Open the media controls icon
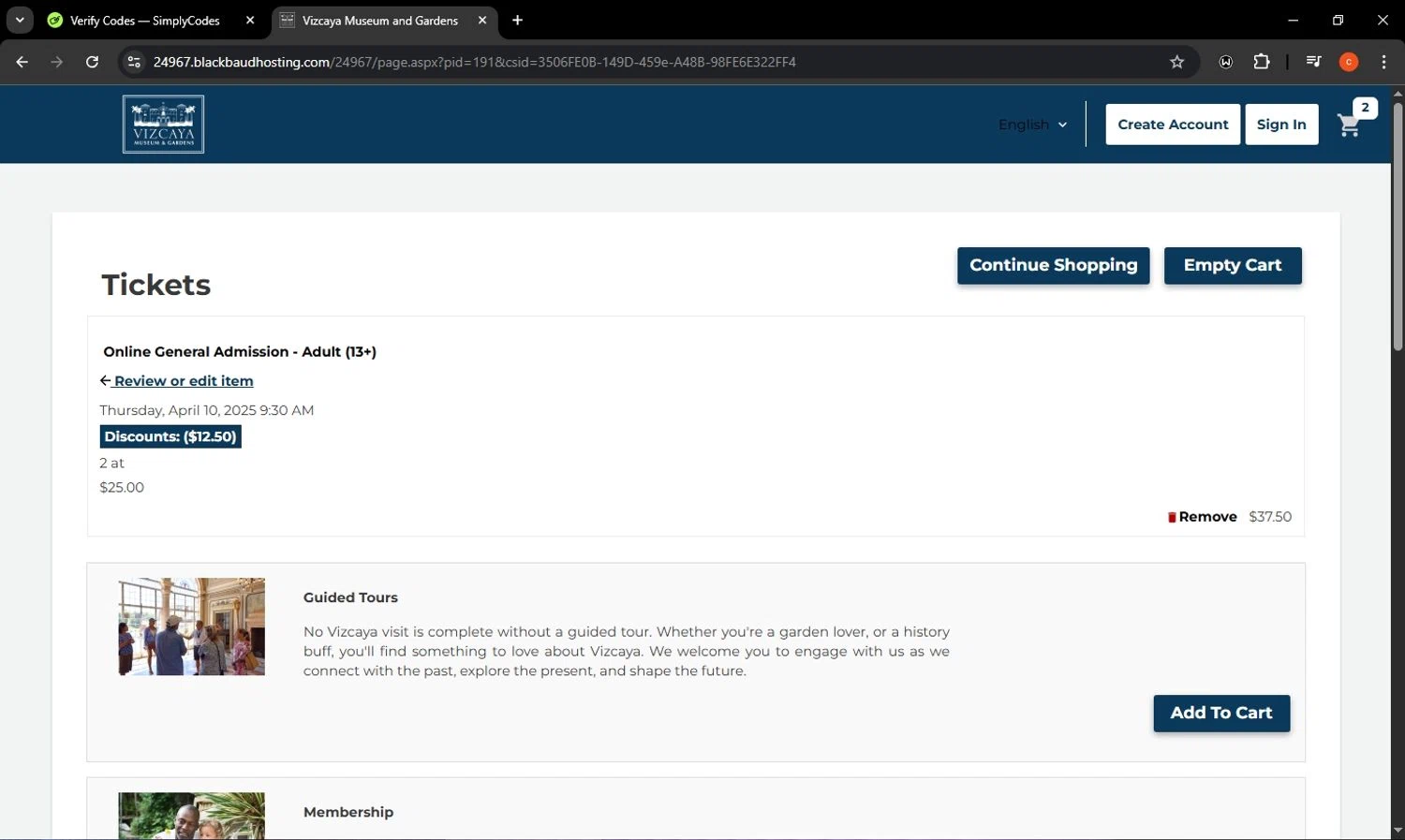Screen dimensions: 1405x840 pyautogui.click(x=1314, y=62)
